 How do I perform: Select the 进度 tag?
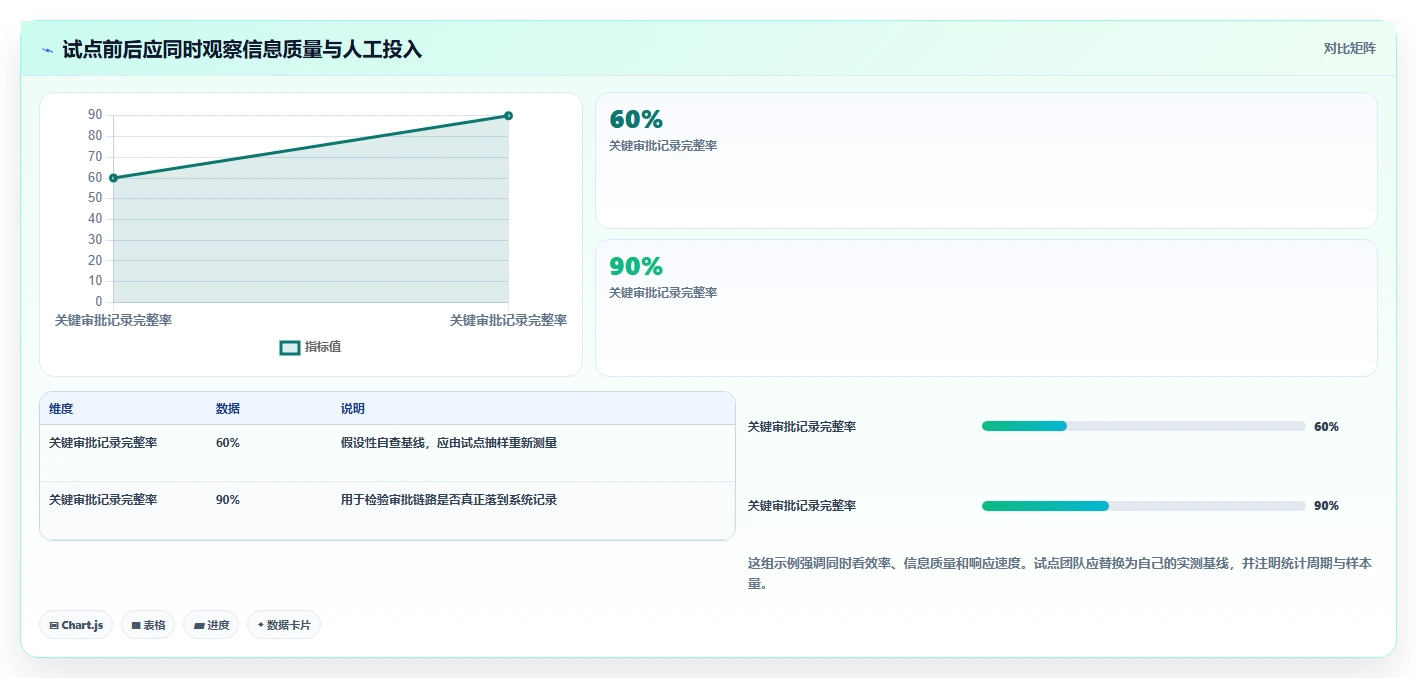click(211, 625)
